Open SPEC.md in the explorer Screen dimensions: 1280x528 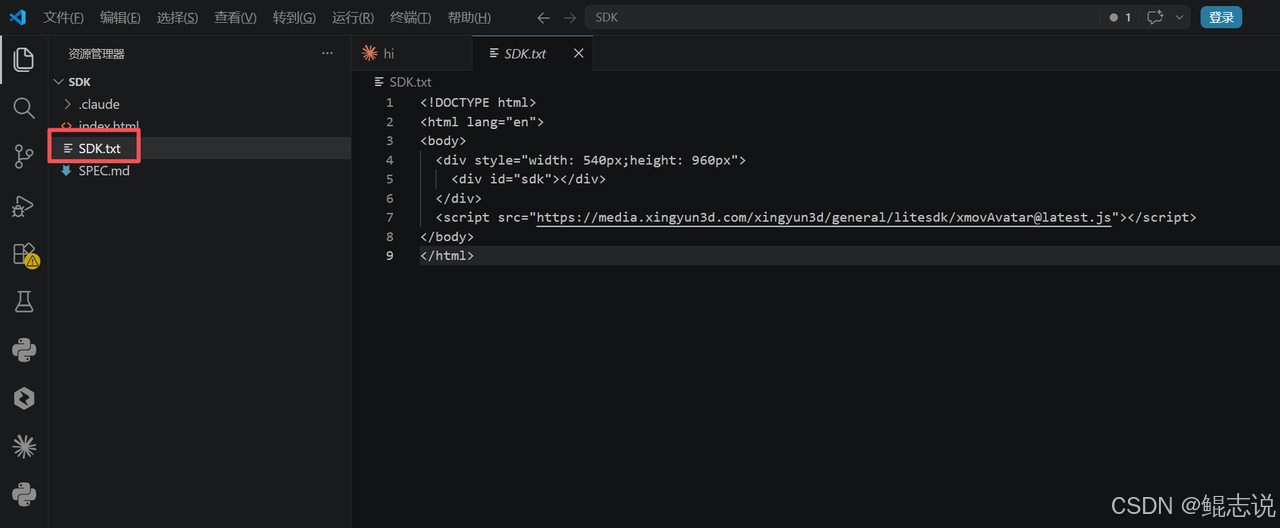200,170
